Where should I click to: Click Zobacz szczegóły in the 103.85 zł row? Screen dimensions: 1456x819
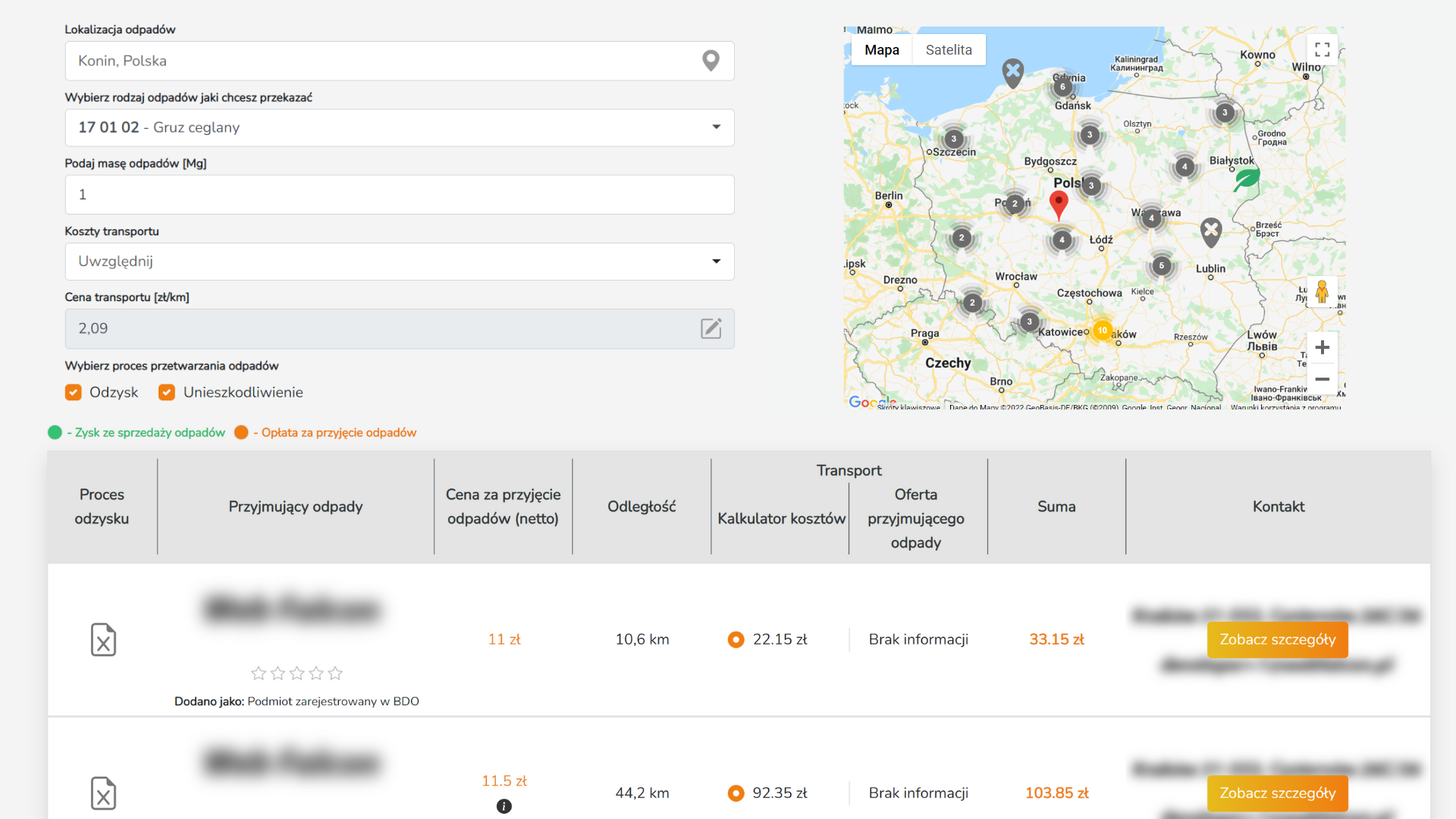1277,793
